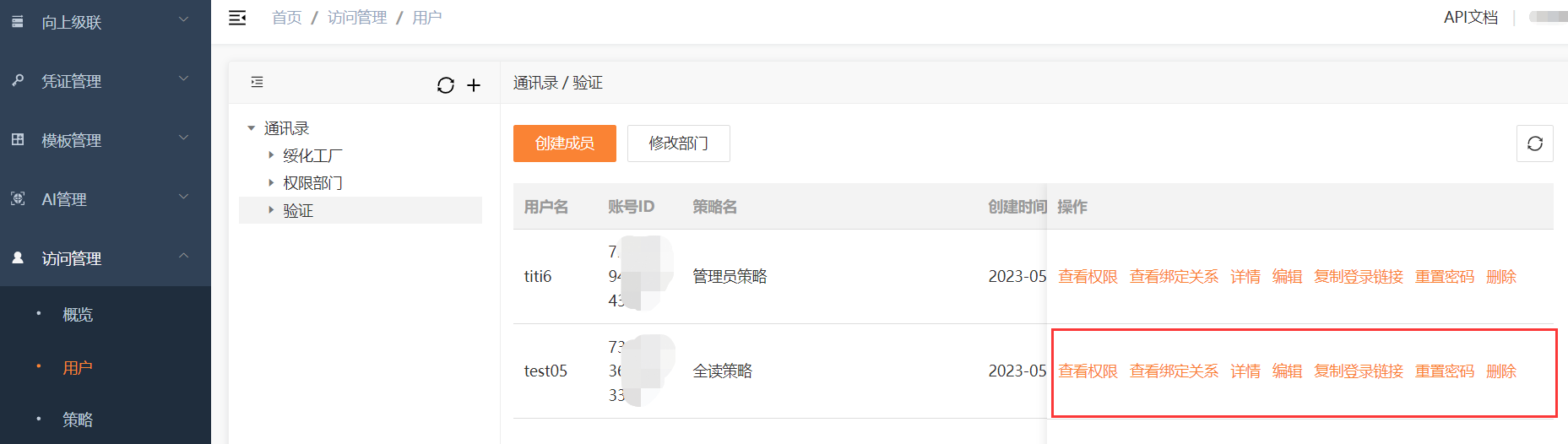The image size is (1568, 444).
Task: Open the 策略 submenu item
Action: [x=78, y=420]
